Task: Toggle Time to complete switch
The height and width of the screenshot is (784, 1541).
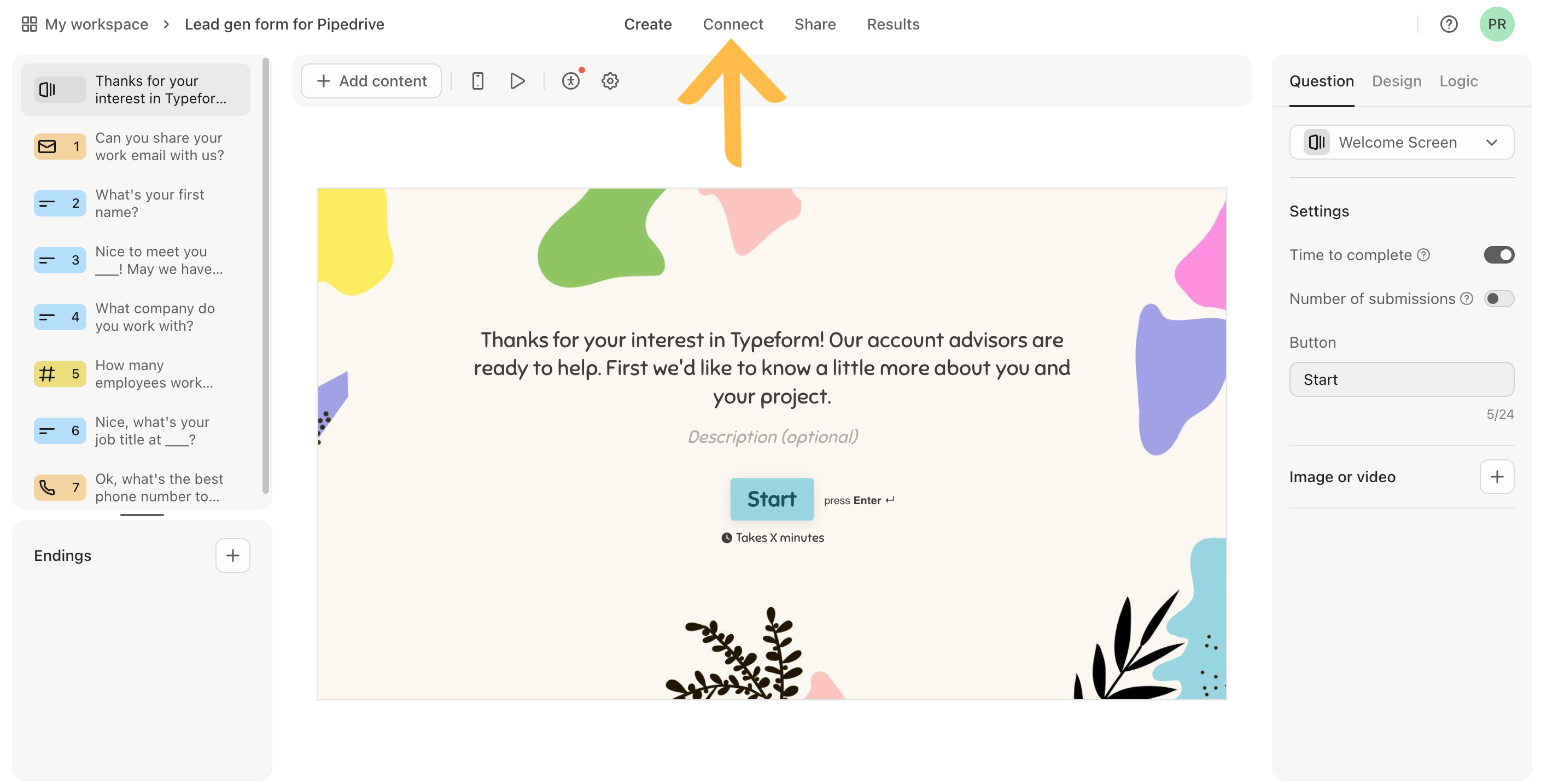Action: coord(1498,255)
